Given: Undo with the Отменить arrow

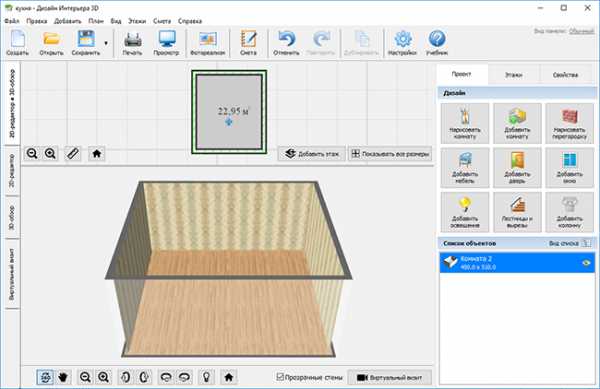Looking at the screenshot, I should pyautogui.click(x=286, y=42).
